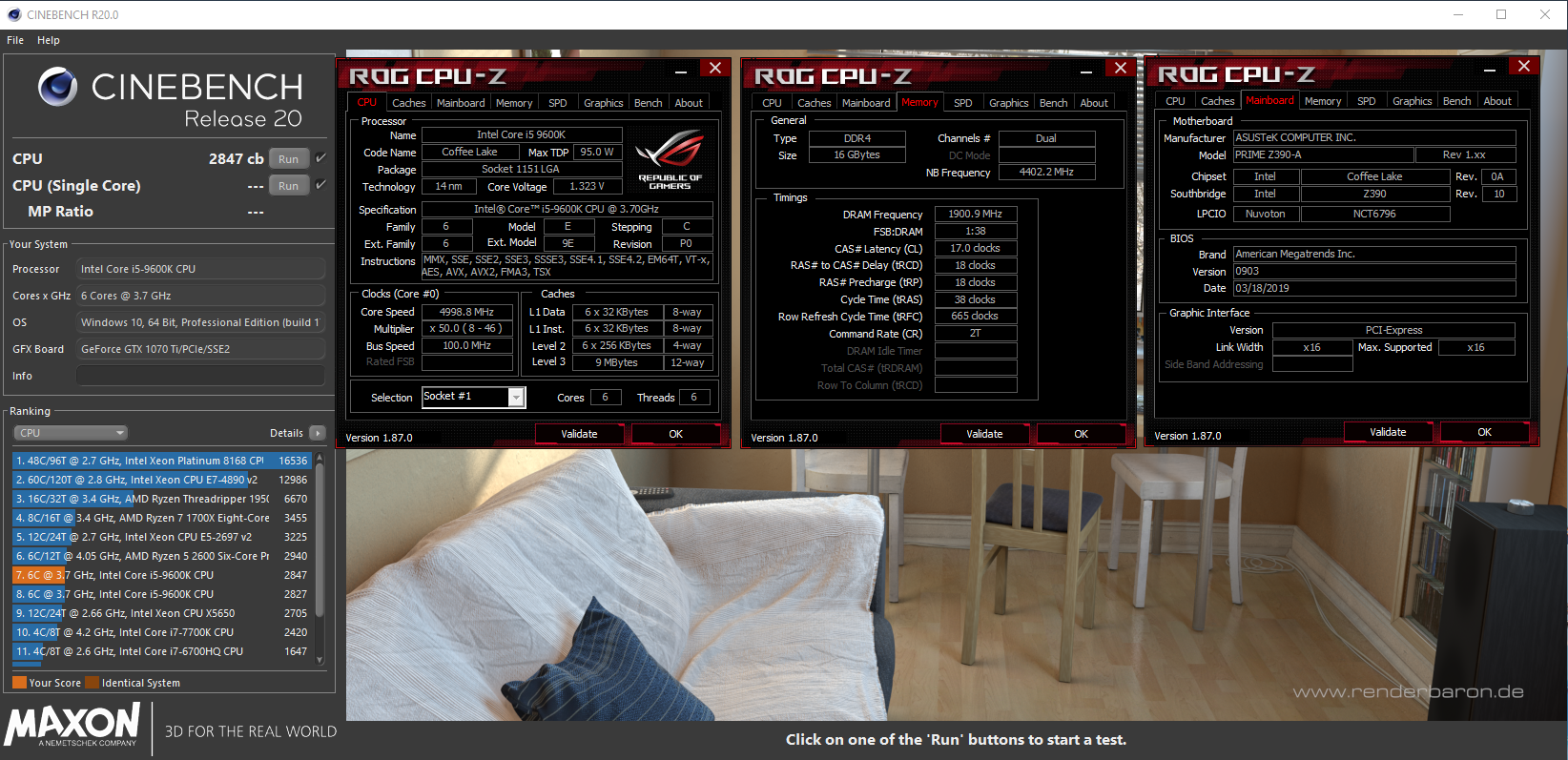This screenshot has width=1568, height=760.
Task: Click the MAXON logo at bottom left
Action: [73, 726]
